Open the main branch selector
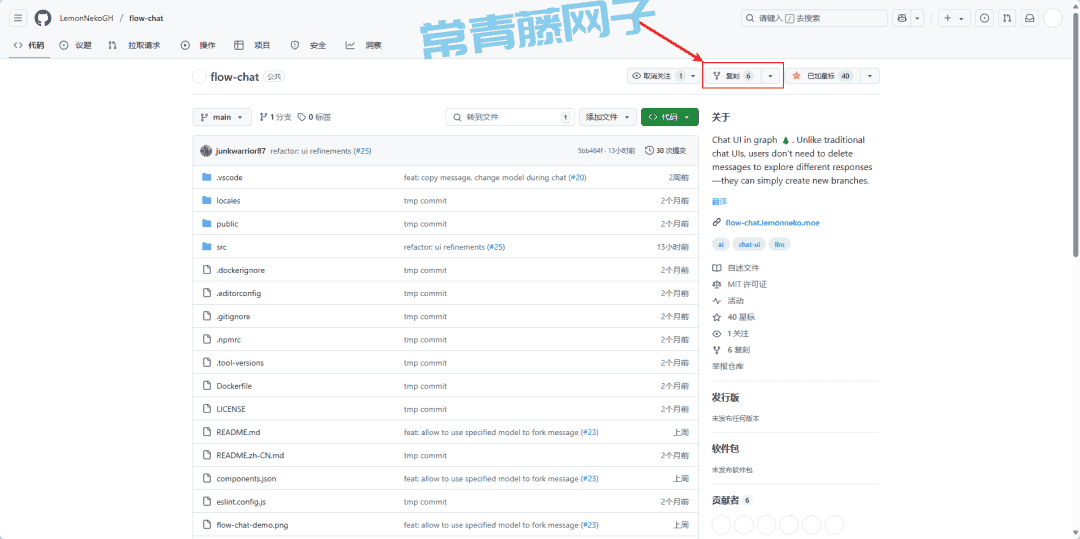Image resolution: width=1080 pixels, height=539 pixels. tap(222, 117)
